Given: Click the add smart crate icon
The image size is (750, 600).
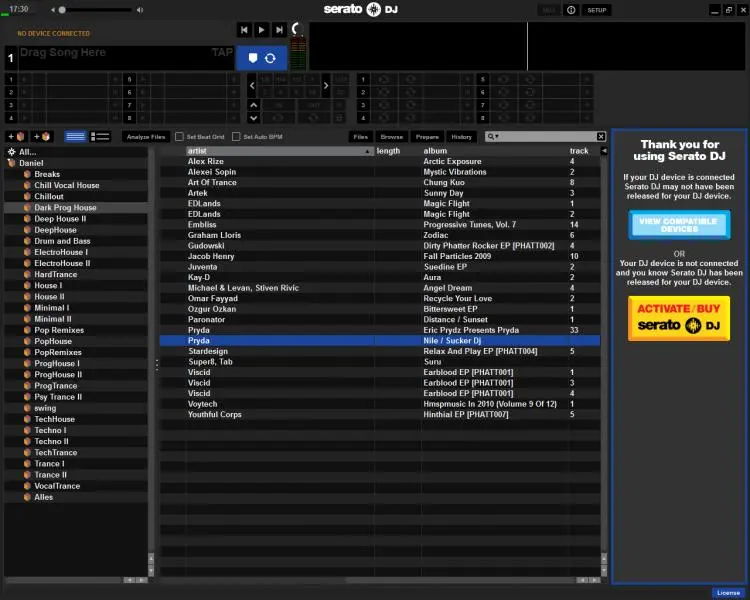Looking at the screenshot, I should pyautogui.click(x=42, y=136).
